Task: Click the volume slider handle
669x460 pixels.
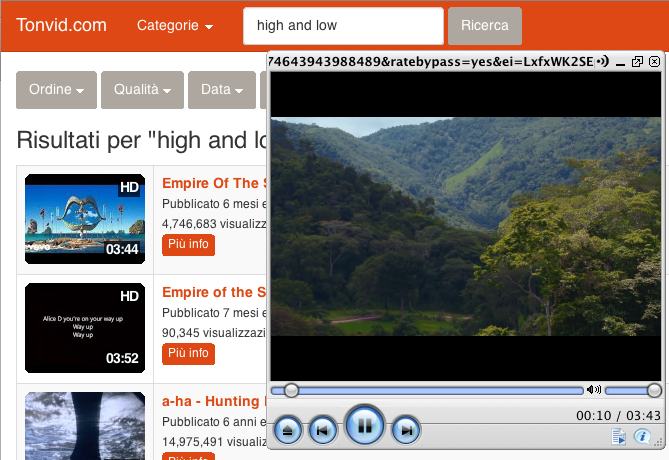Action: [654, 390]
